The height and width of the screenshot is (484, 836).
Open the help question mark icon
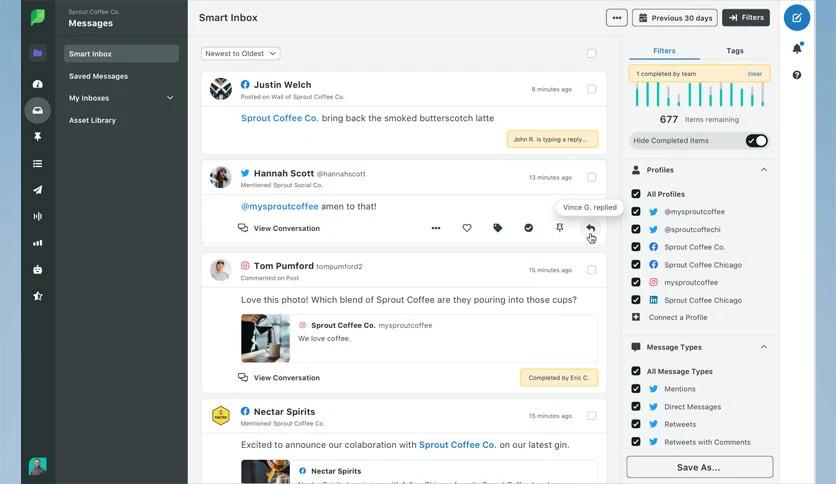coord(797,75)
